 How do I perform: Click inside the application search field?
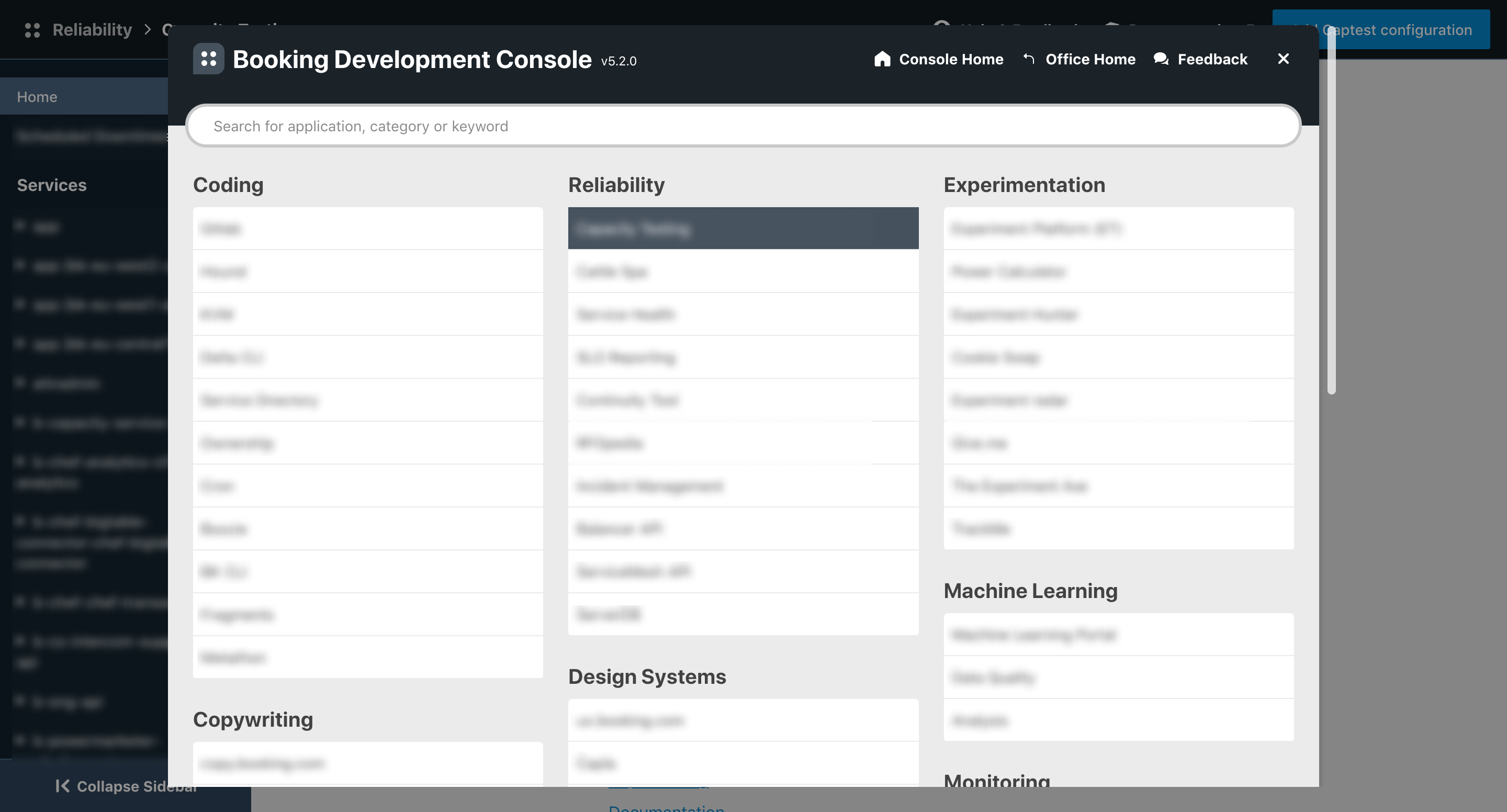(x=743, y=125)
